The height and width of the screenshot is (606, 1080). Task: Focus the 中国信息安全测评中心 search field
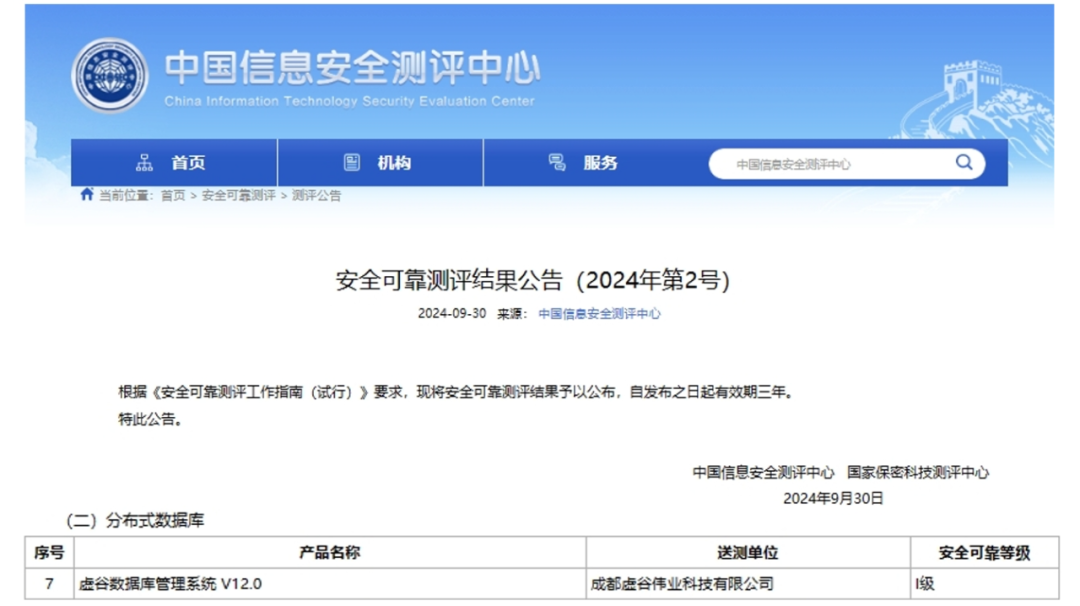tap(847, 164)
